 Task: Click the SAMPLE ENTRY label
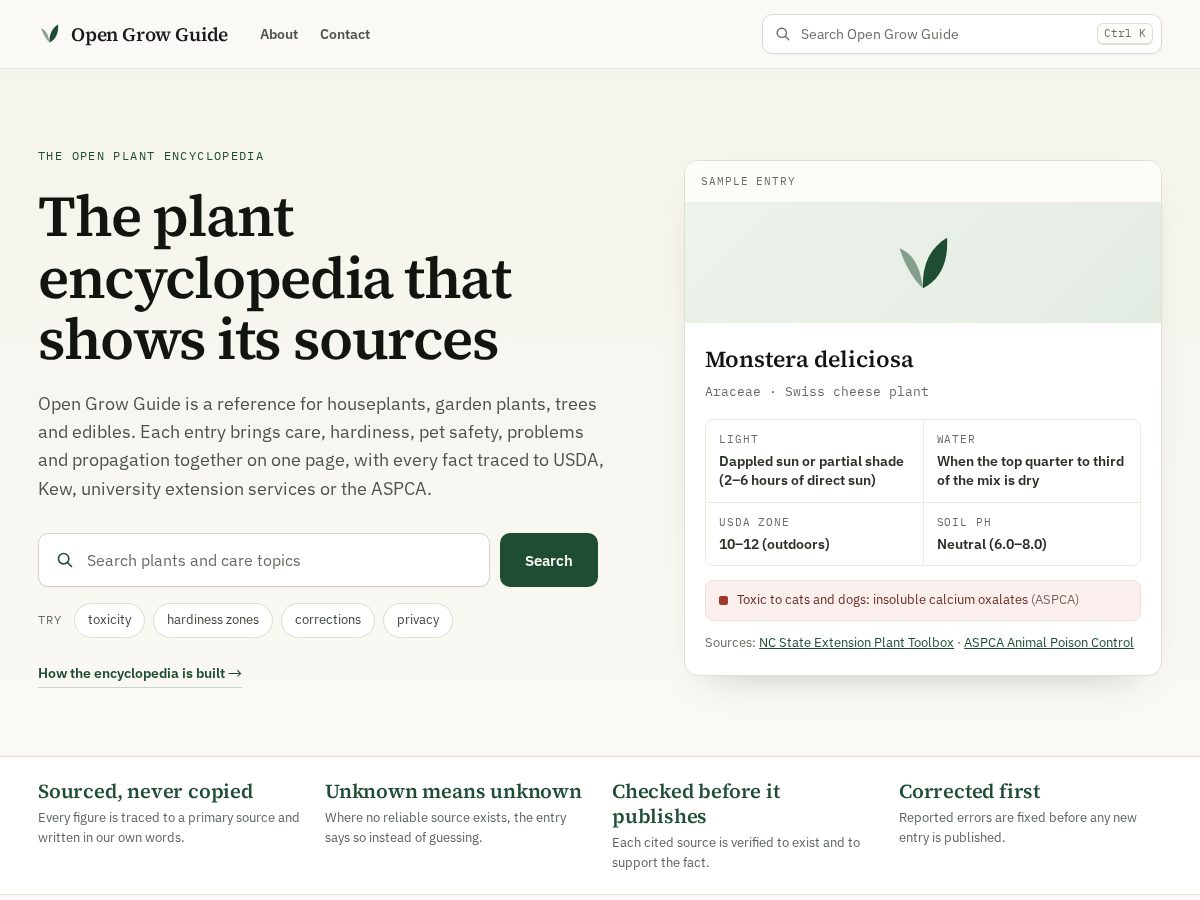(x=748, y=182)
